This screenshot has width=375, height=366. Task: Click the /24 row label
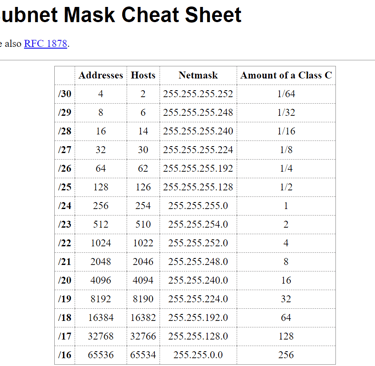pos(65,206)
